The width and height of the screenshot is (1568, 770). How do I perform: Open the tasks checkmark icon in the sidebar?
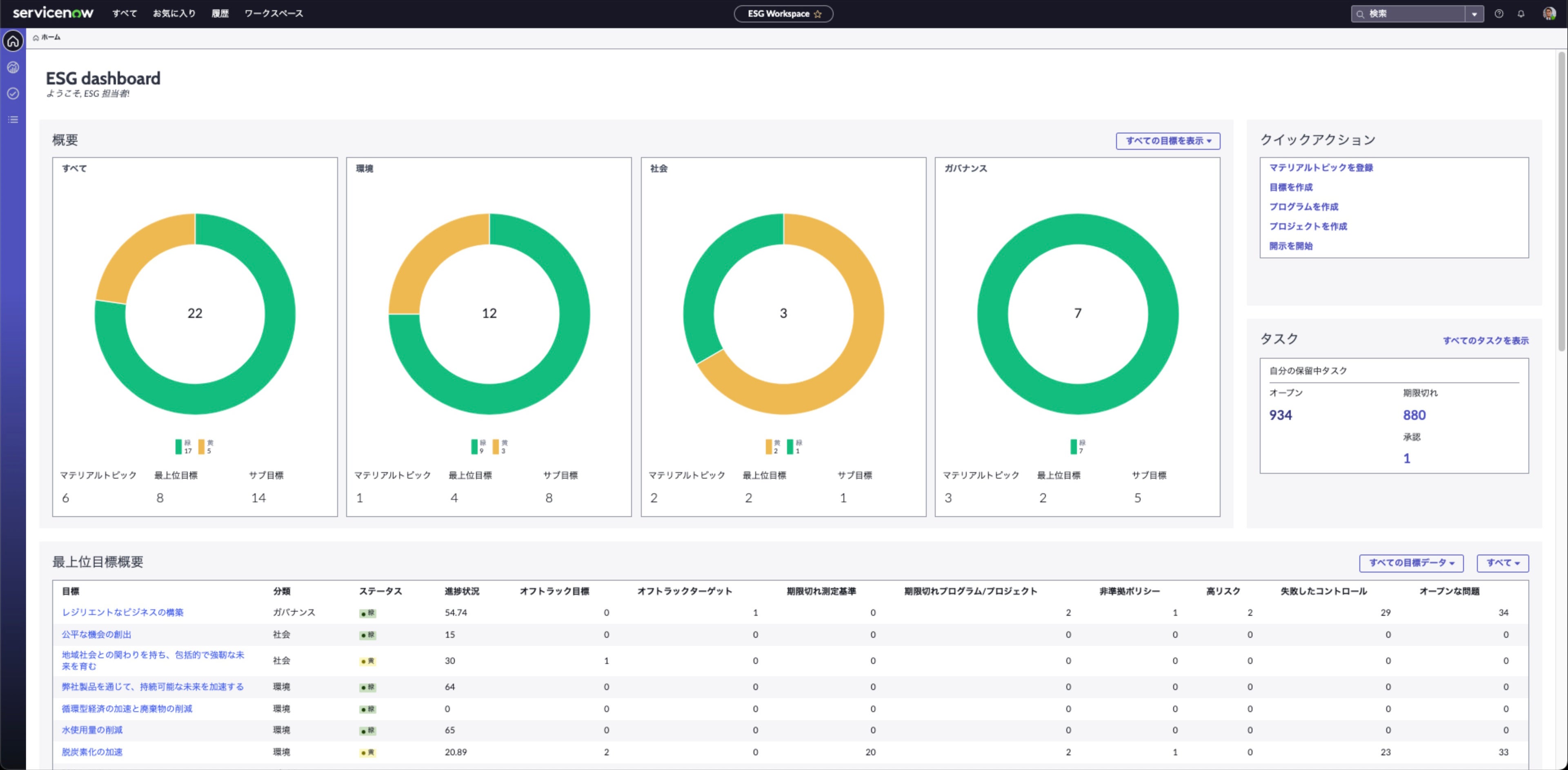(x=13, y=93)
